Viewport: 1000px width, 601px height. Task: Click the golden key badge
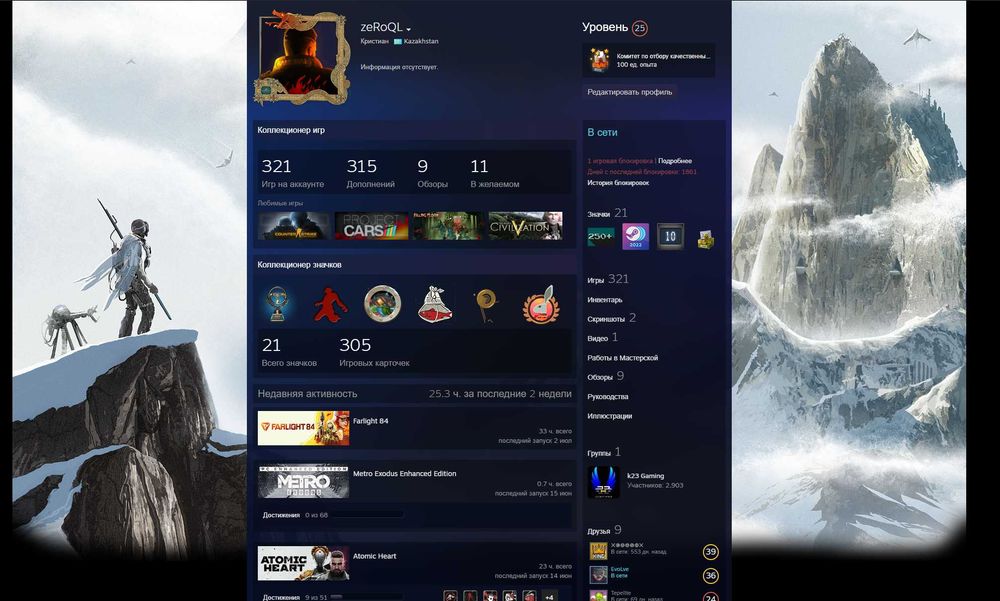pos(487,304)
